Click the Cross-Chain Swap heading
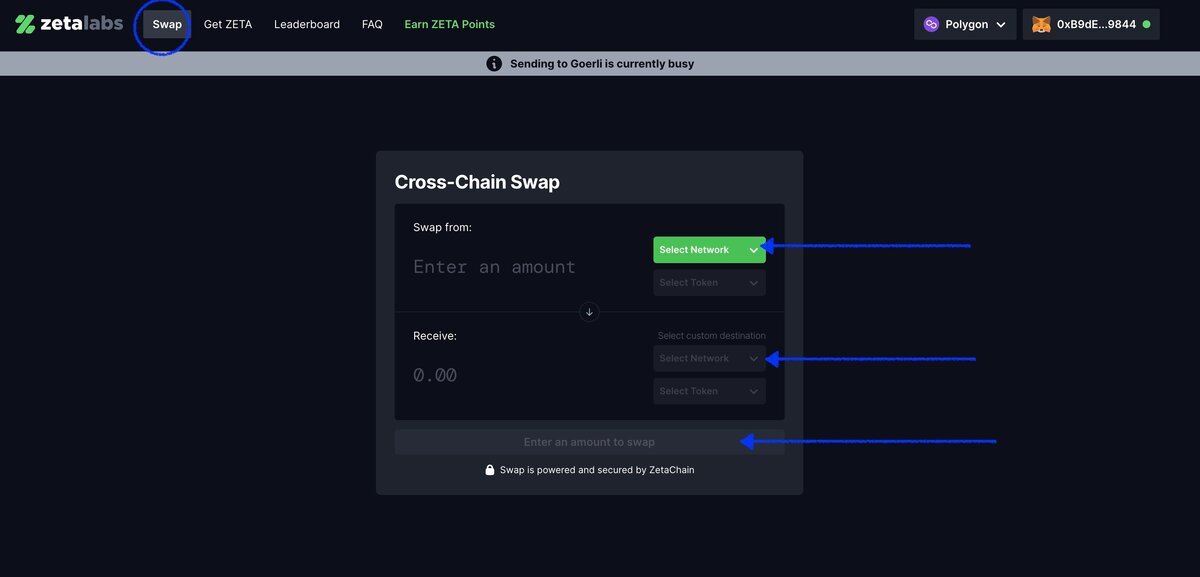The image size is (1200, 577). (477, 182)
